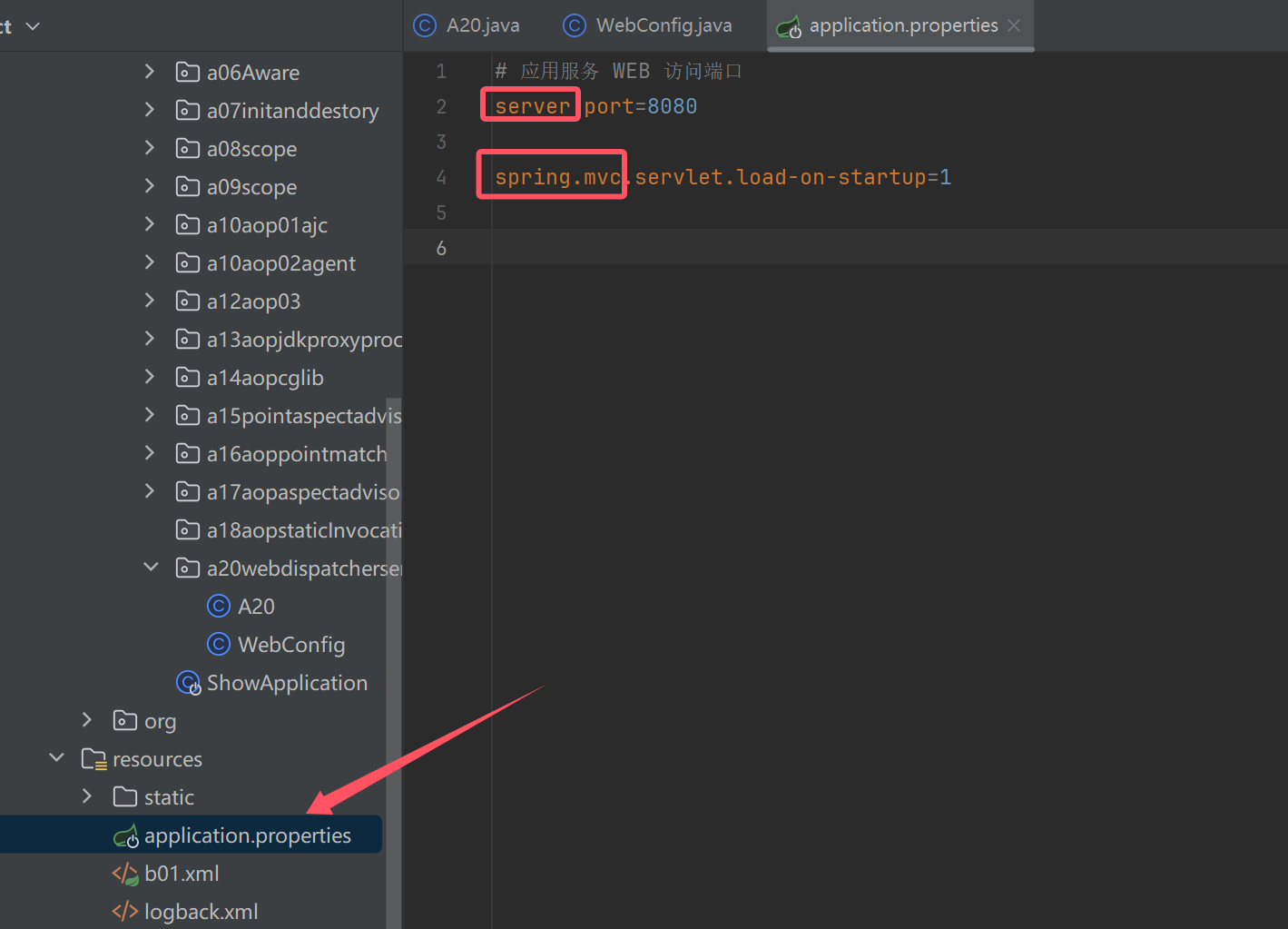Place cursor on server.port=8080 line
1288x929 pixels.
595,106
